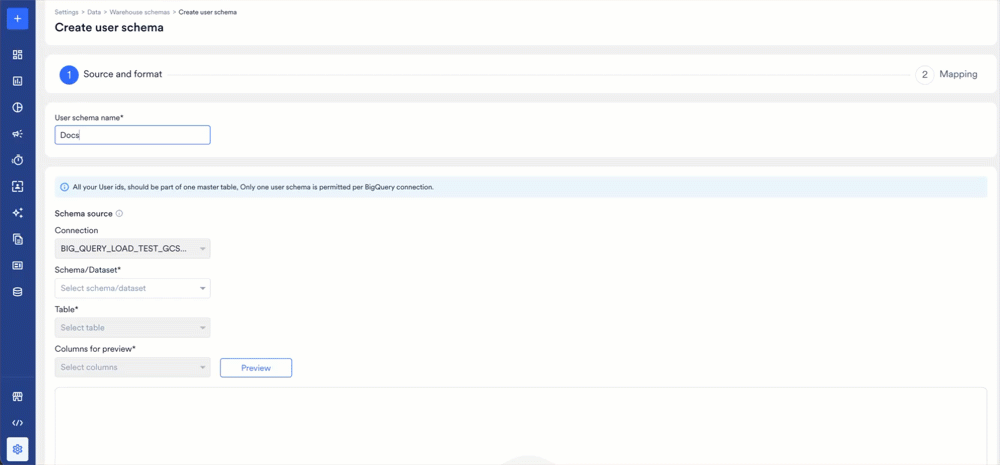Click the 'Create user schema' page heading
The width and height of the screenshot is (1000, 465).
pos(109,27)
